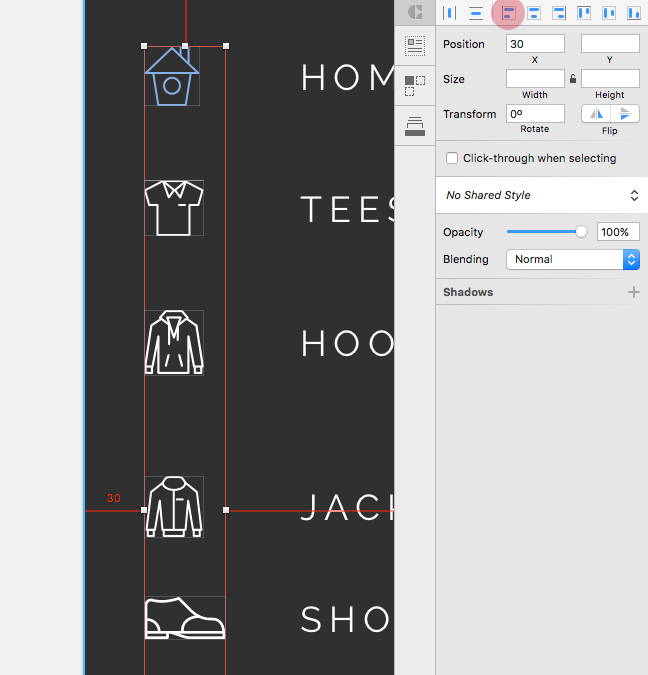Open the Craft Data tool

pyautogui.click(x=415, y=46)
